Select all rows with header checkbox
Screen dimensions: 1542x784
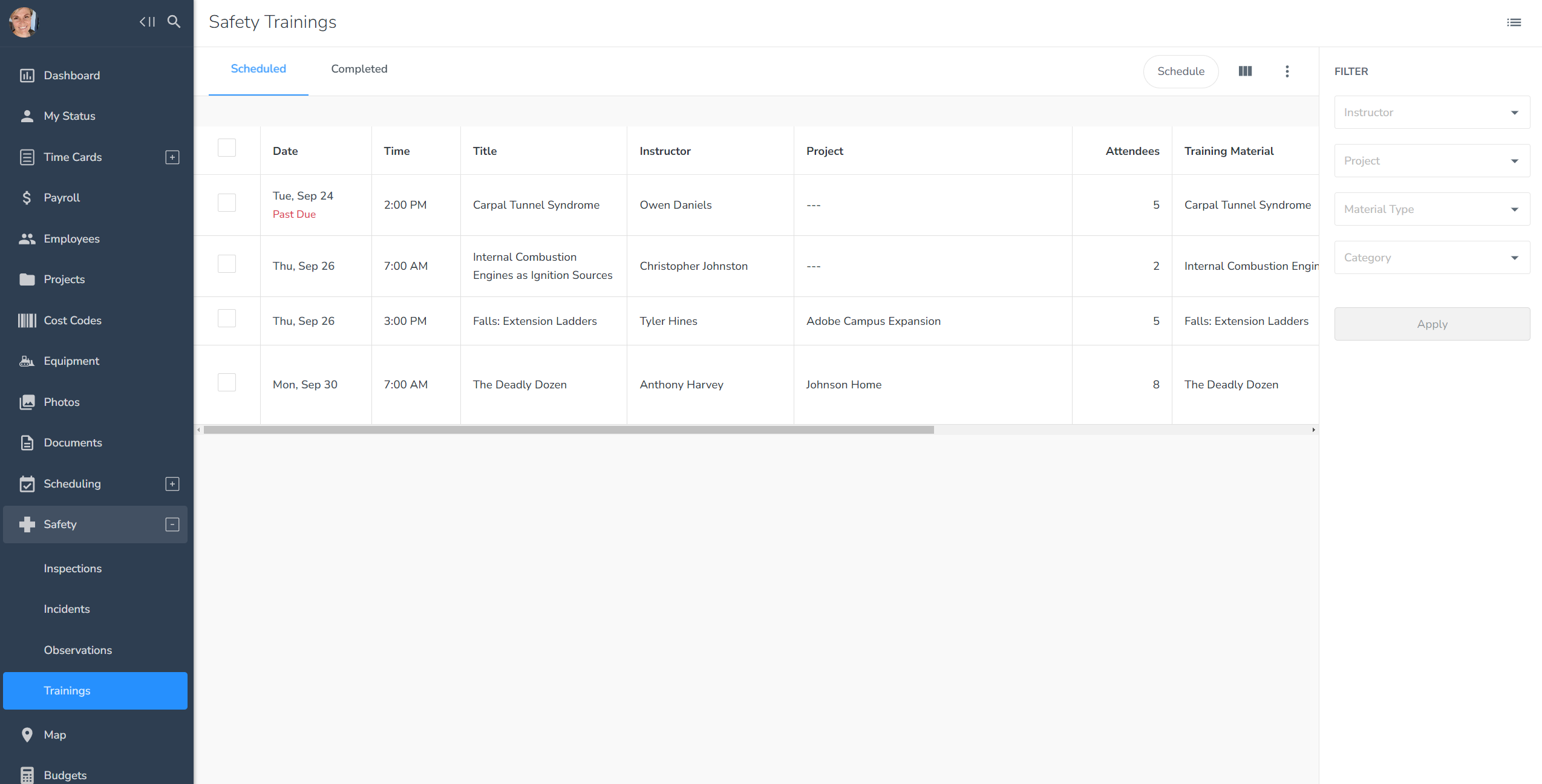227,148
